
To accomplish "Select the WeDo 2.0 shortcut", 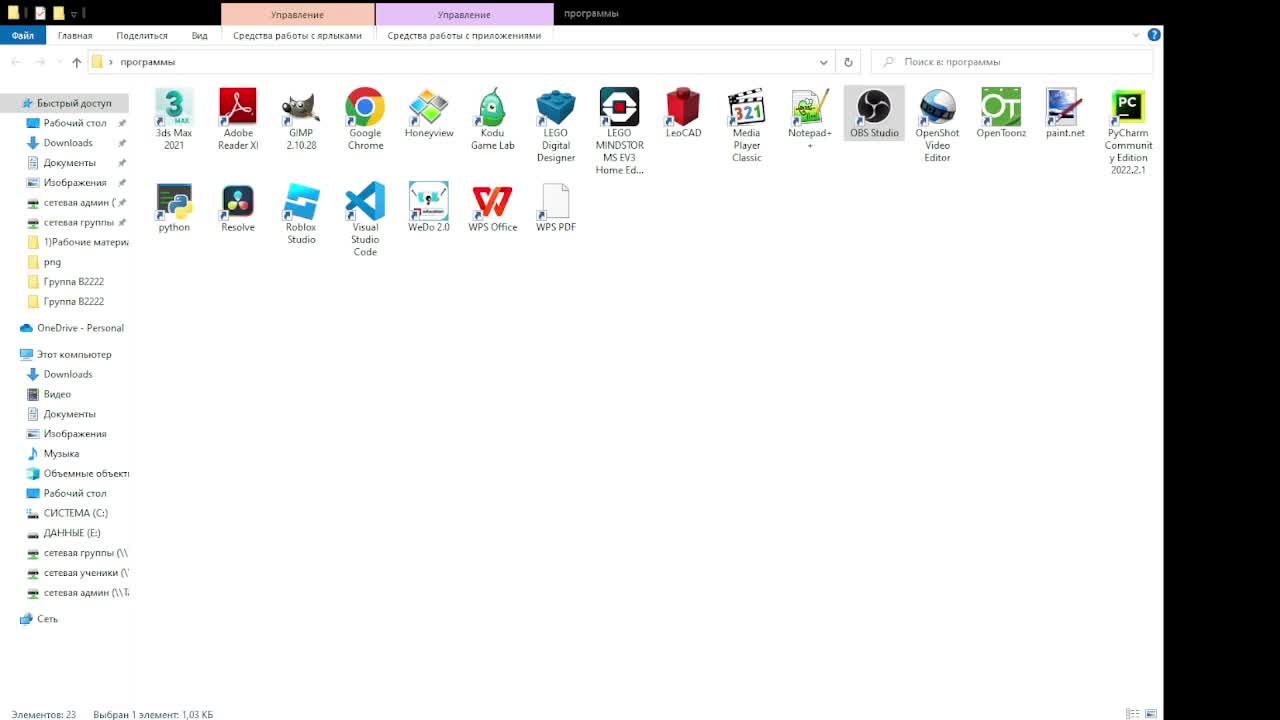I will (429, 207).
